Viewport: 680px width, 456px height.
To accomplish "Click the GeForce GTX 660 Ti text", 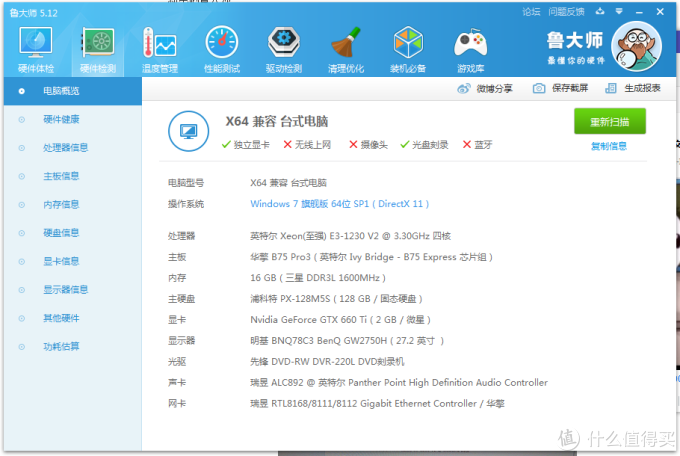I will click(340, 320).
